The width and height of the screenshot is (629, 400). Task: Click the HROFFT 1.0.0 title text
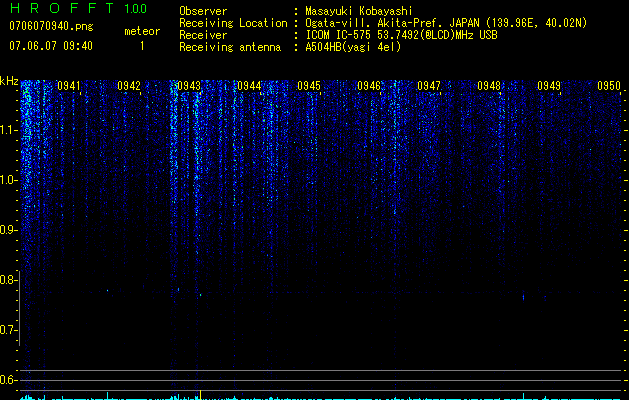pyautogui.click(x=78, y=8)
